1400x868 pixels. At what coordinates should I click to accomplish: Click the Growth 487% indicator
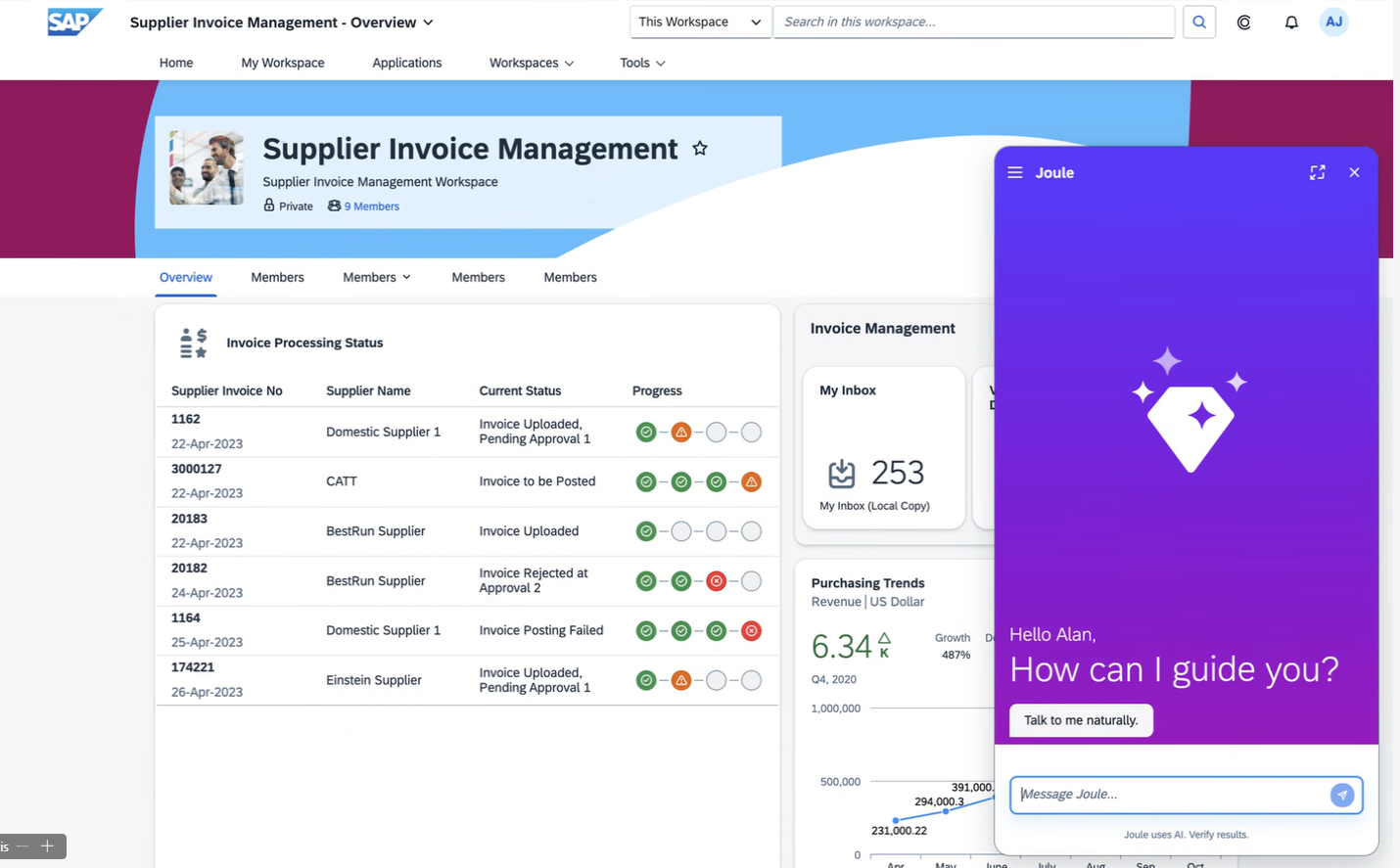point(953,646)
